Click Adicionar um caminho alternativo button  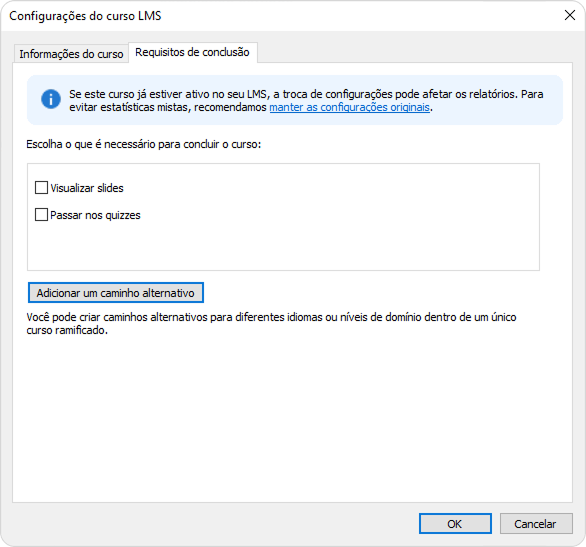[x=115, y=293]
